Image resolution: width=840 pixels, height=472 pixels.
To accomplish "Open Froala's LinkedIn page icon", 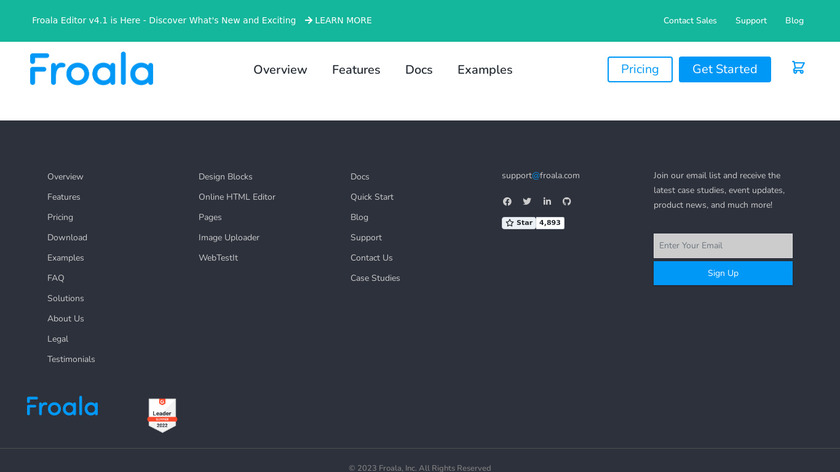I will click(x=547, y=201).
